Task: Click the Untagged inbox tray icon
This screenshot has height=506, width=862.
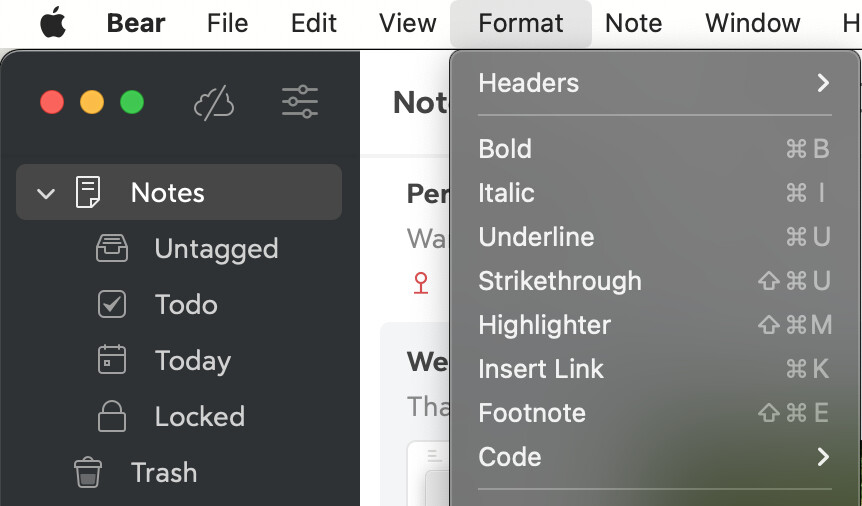Action: (112, 248)
